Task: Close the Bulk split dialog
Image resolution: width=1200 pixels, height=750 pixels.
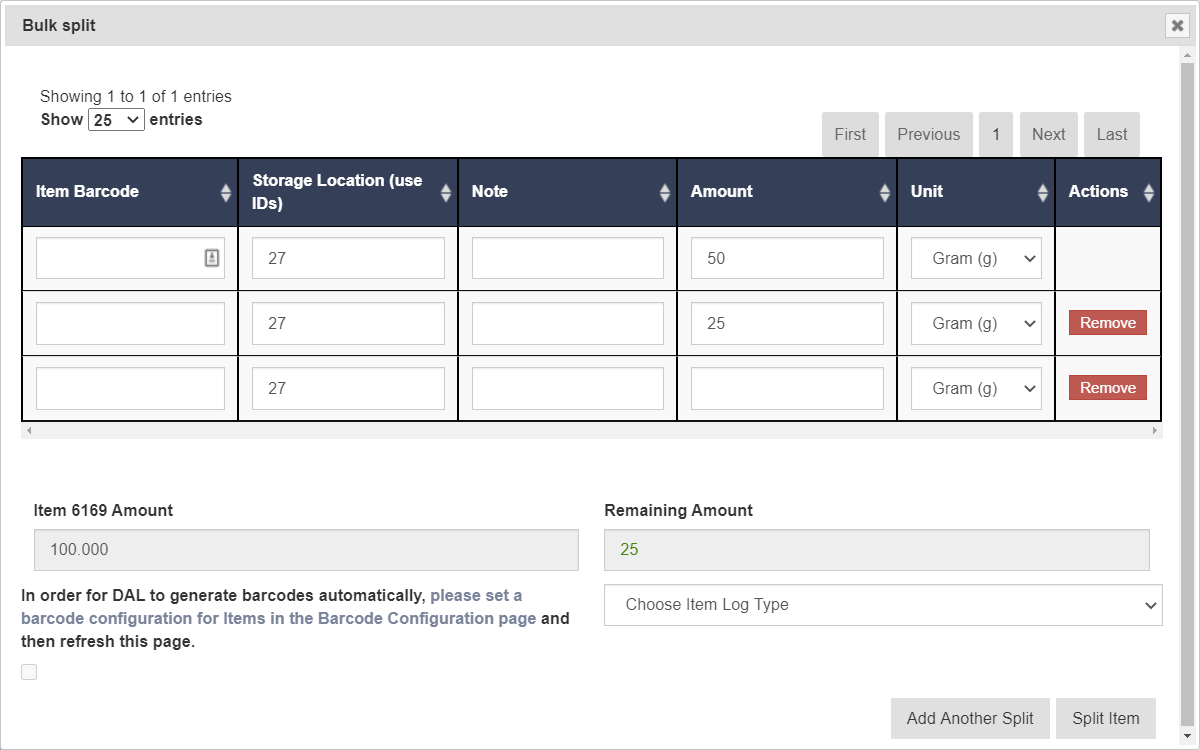Action: (x=1177, y=26)
